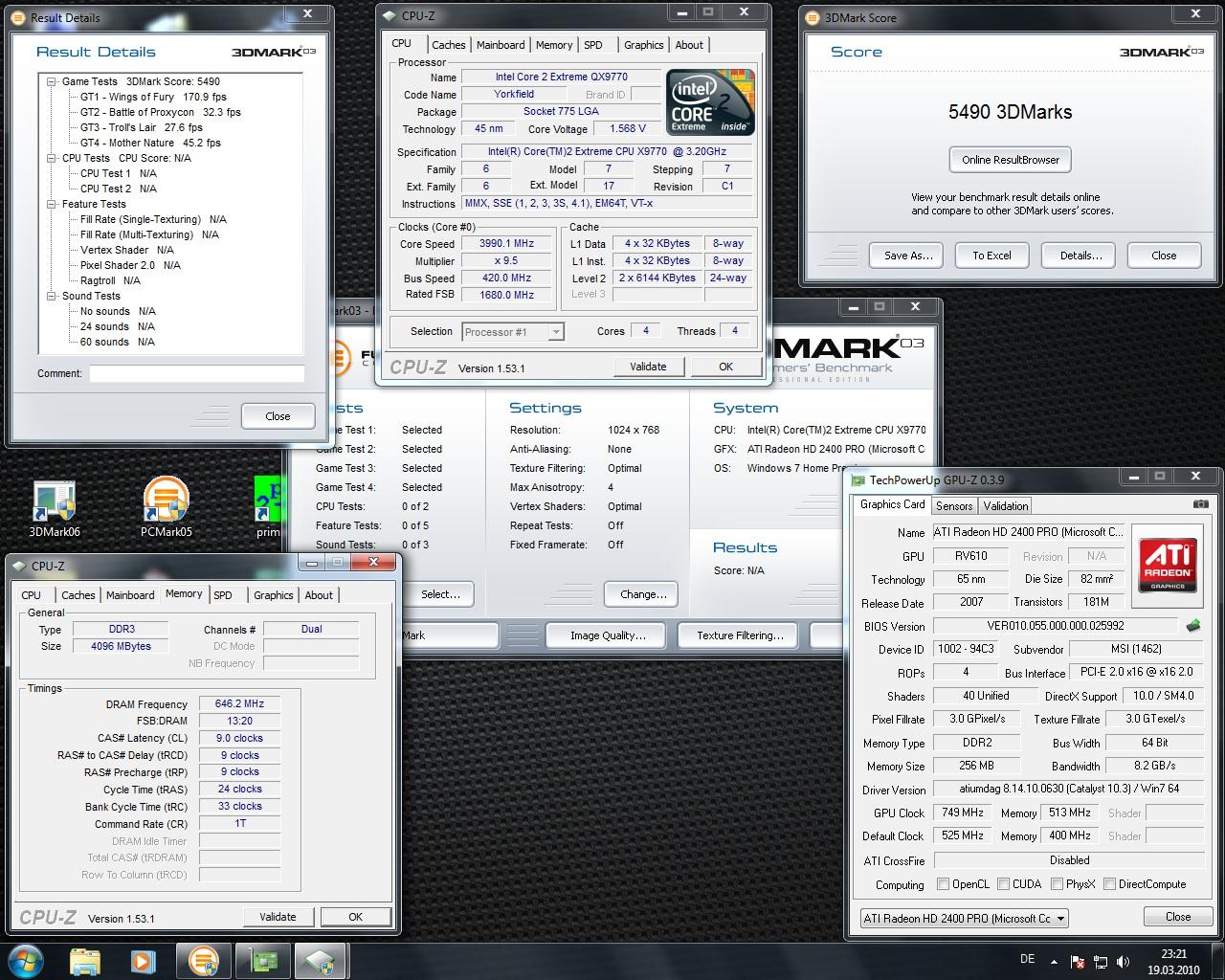Click the Online ResultBrowser button

[1011, 160]
